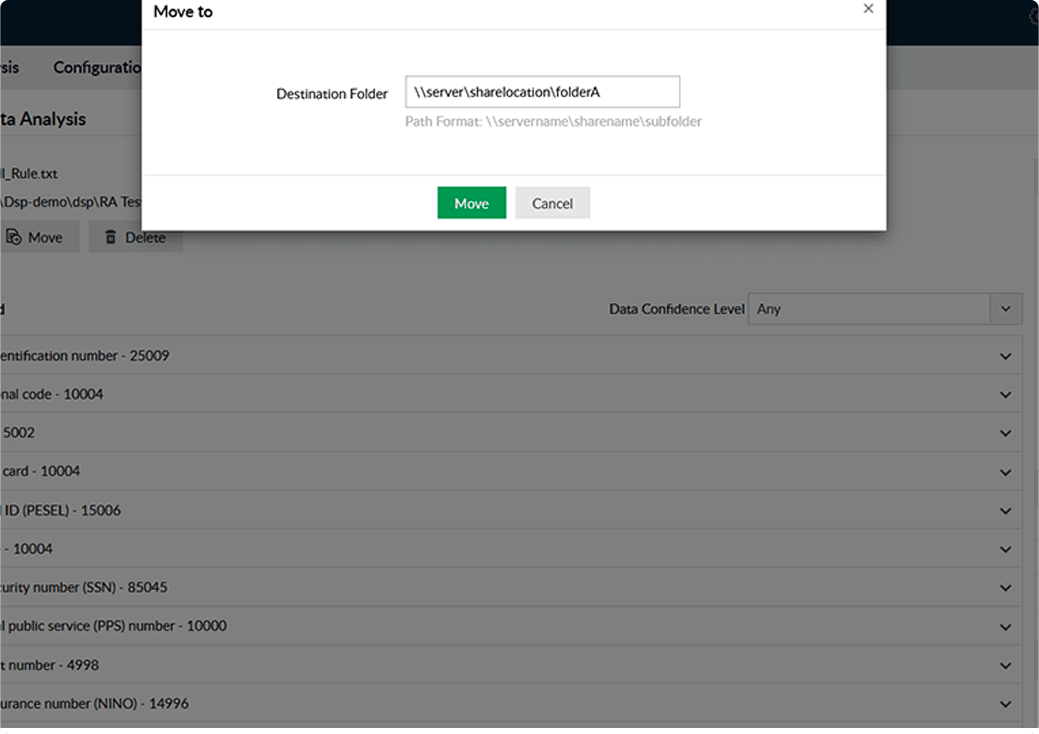1039x734 pixels.
Task: Click the Delete trash icon
Action: click(111, 237)
